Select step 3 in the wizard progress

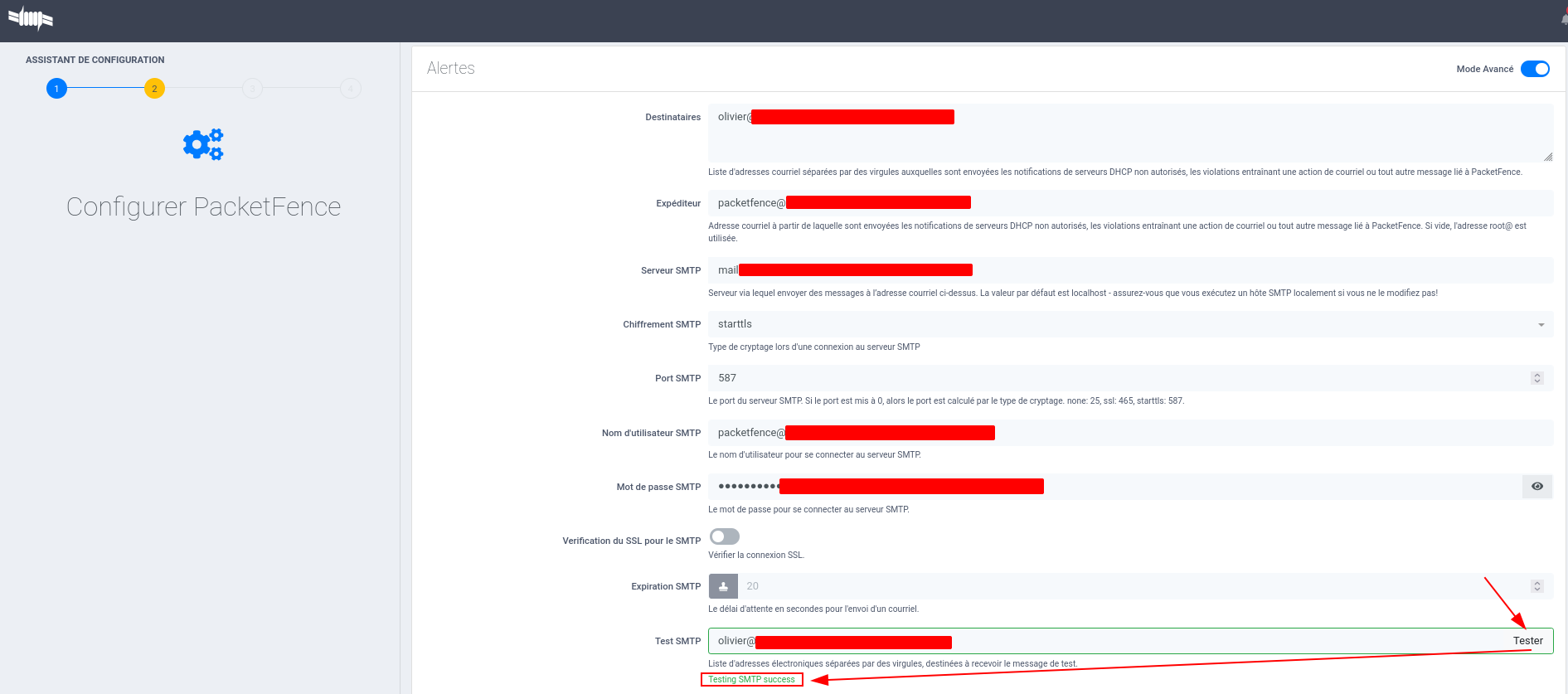pyautogui.click(x=252, y=89)
